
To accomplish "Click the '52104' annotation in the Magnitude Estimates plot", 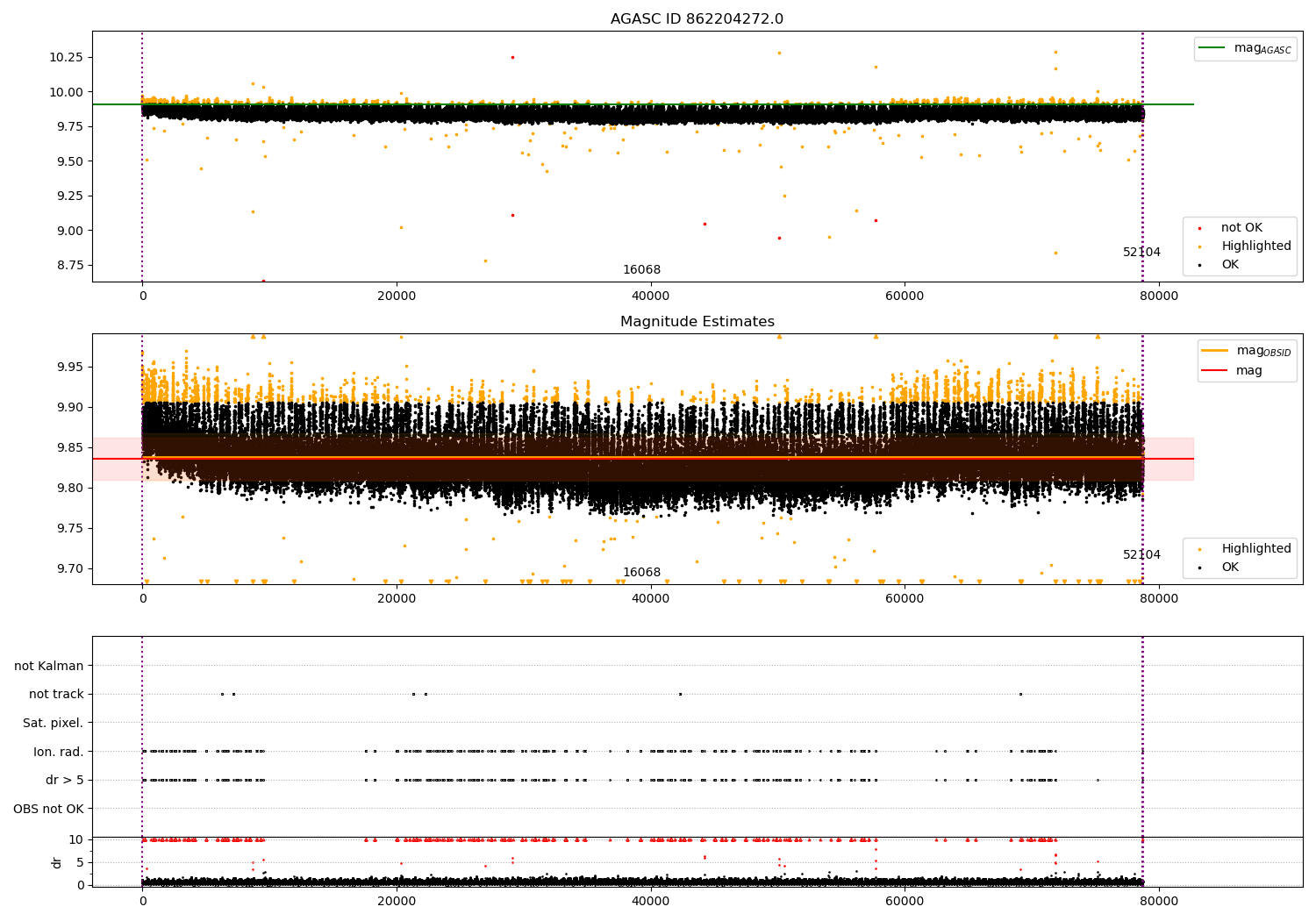I will click(x=1141, y=555).
